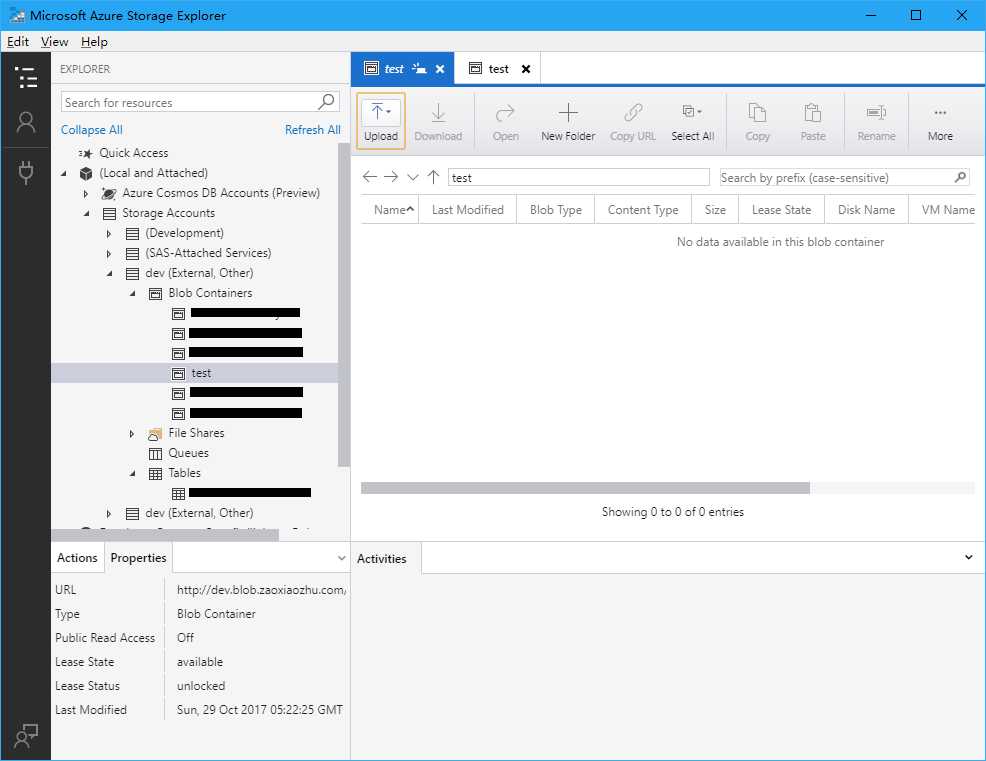
Task: Expand the File Shares node
Action: point(131,433)
